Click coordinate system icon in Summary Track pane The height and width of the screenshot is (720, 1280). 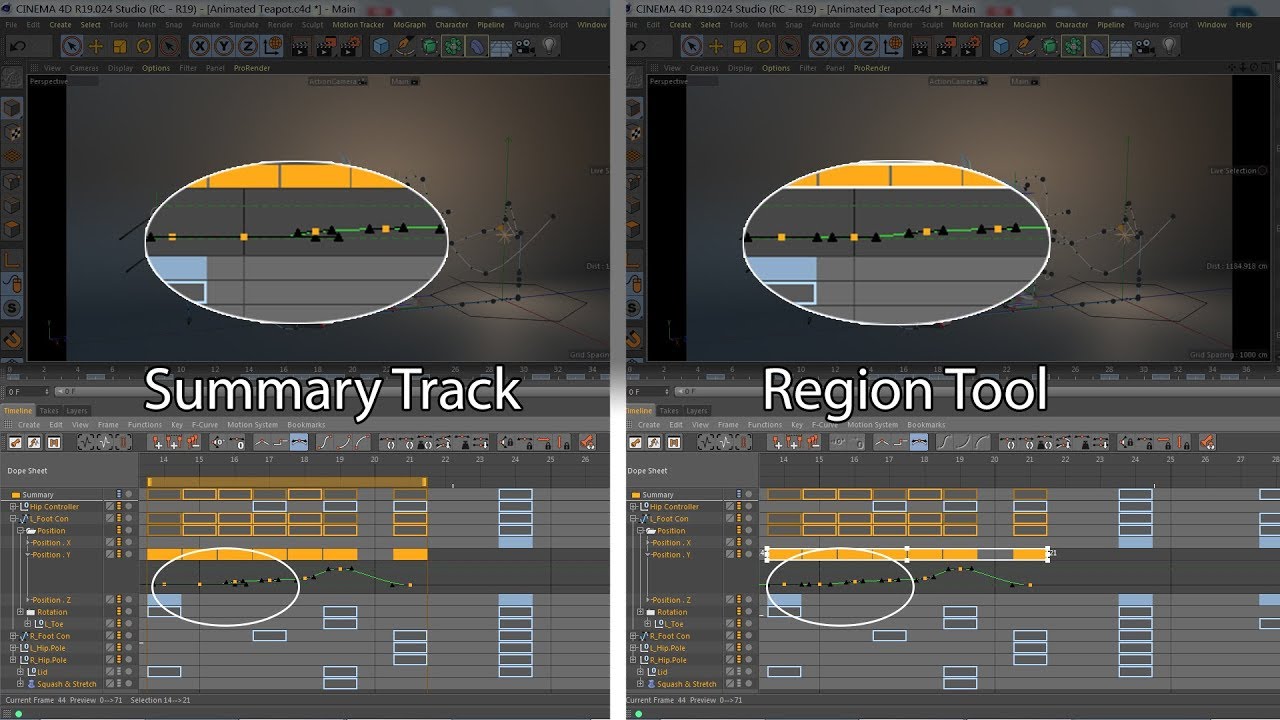[x=272, y=45]
